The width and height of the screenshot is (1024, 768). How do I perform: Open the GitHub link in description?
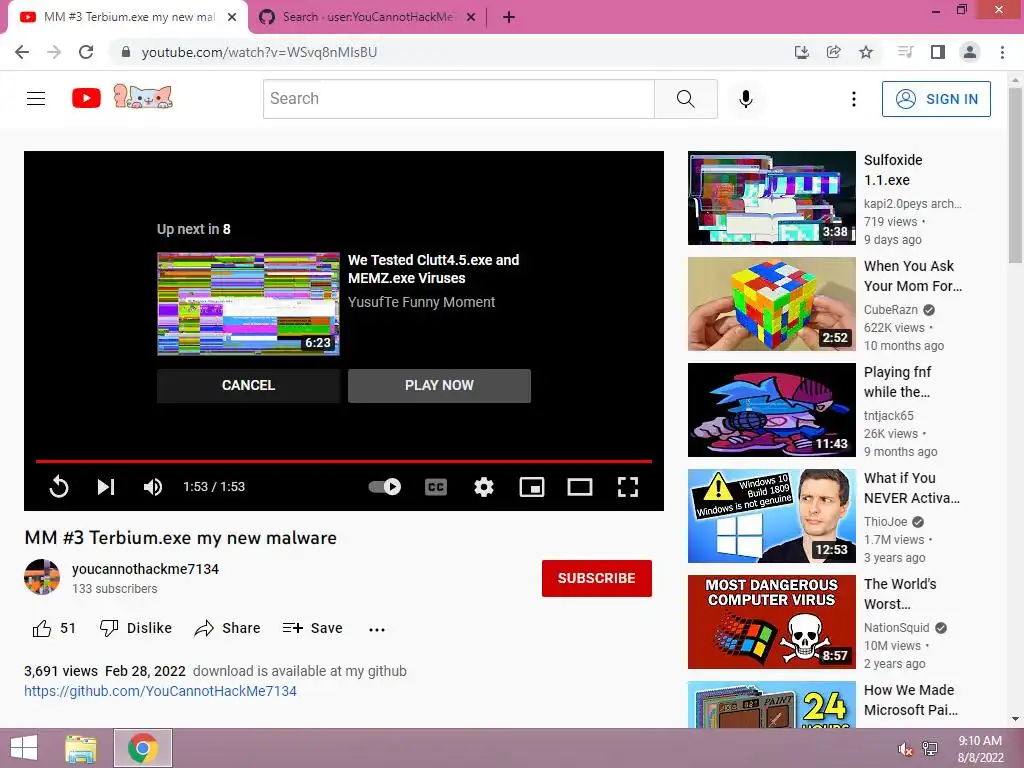point(160,691)
